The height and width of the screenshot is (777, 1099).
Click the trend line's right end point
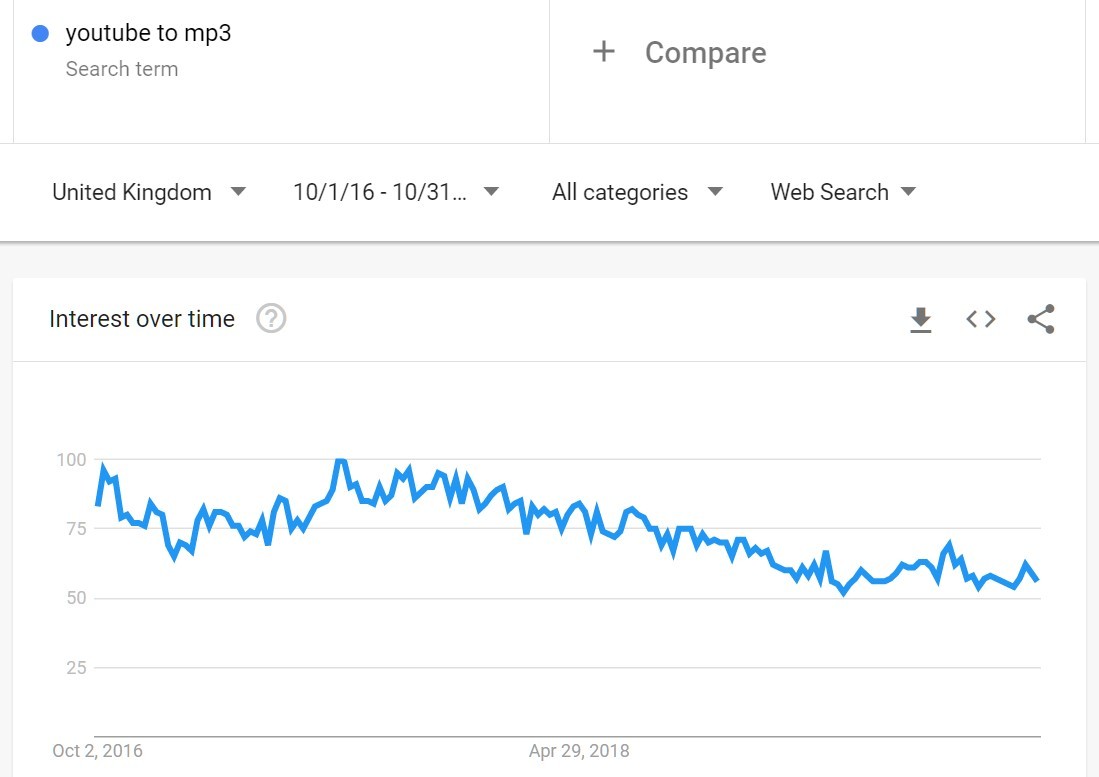(x=1037, y=580)
